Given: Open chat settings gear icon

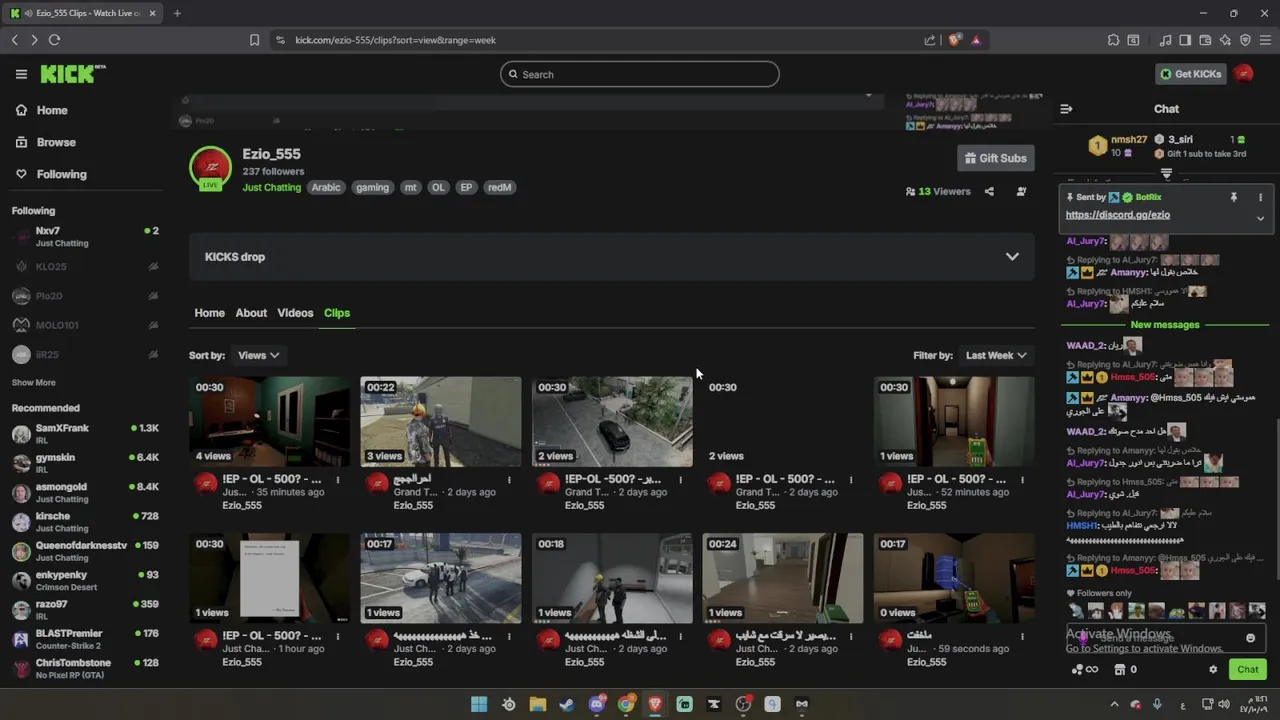Looking at the screenshot, I should coord(1213,670).
